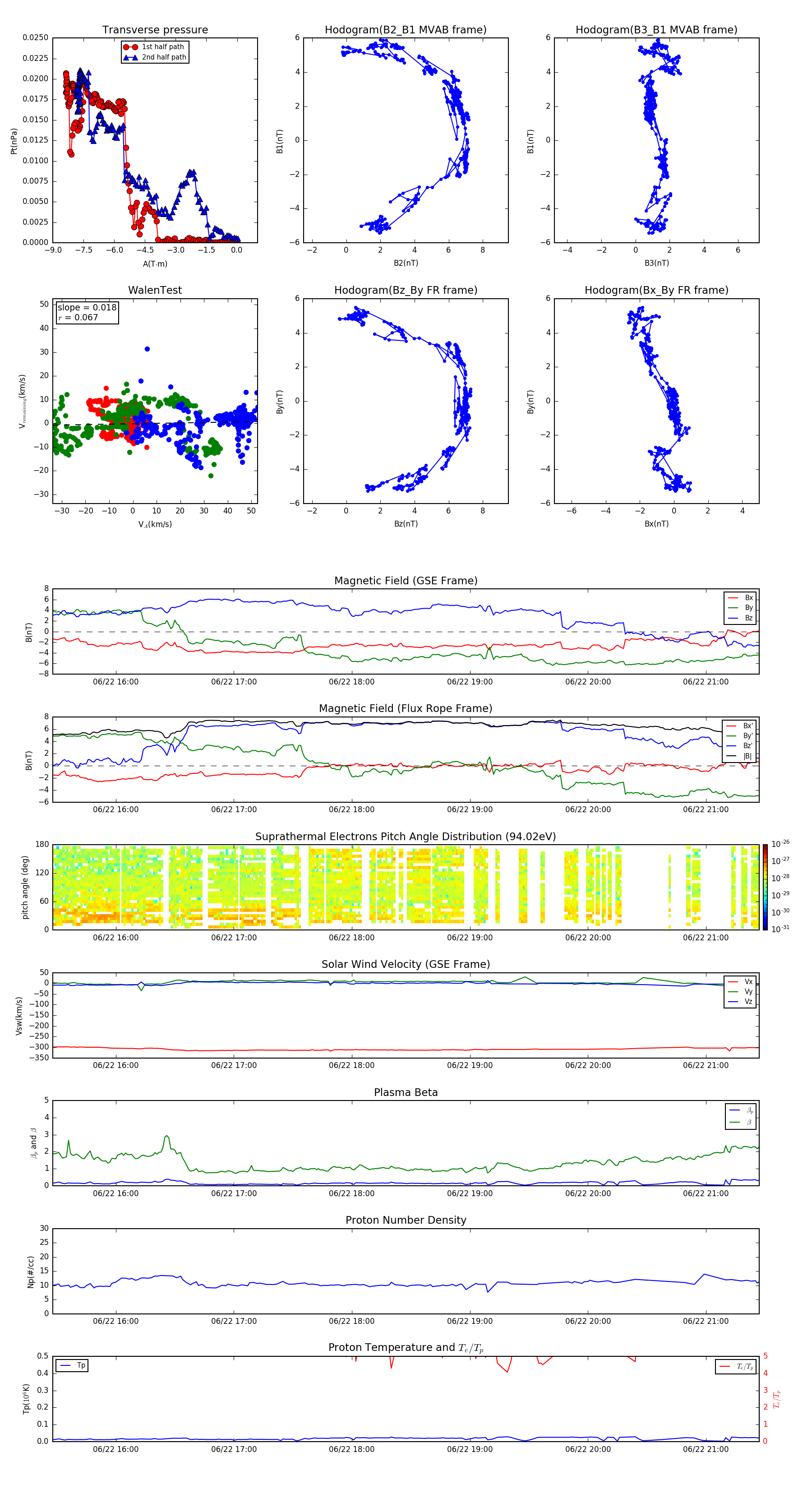Click 'Vz' in solar wind legend

[748, 1002]
